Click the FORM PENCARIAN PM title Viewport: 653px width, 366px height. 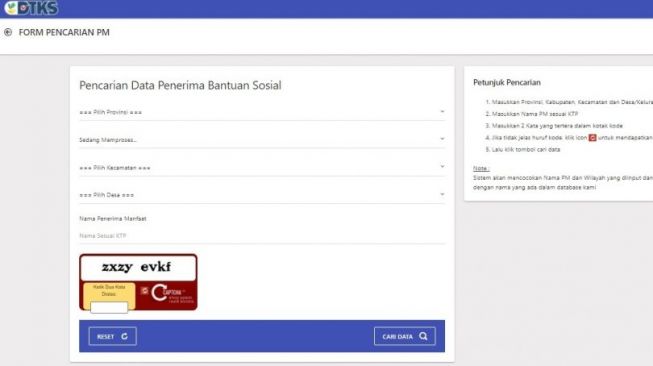pyautogui.click(x=64, y=32)
